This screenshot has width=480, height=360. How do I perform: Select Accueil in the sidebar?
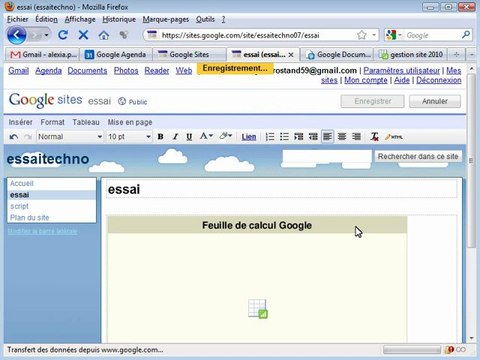click(22, 183)
